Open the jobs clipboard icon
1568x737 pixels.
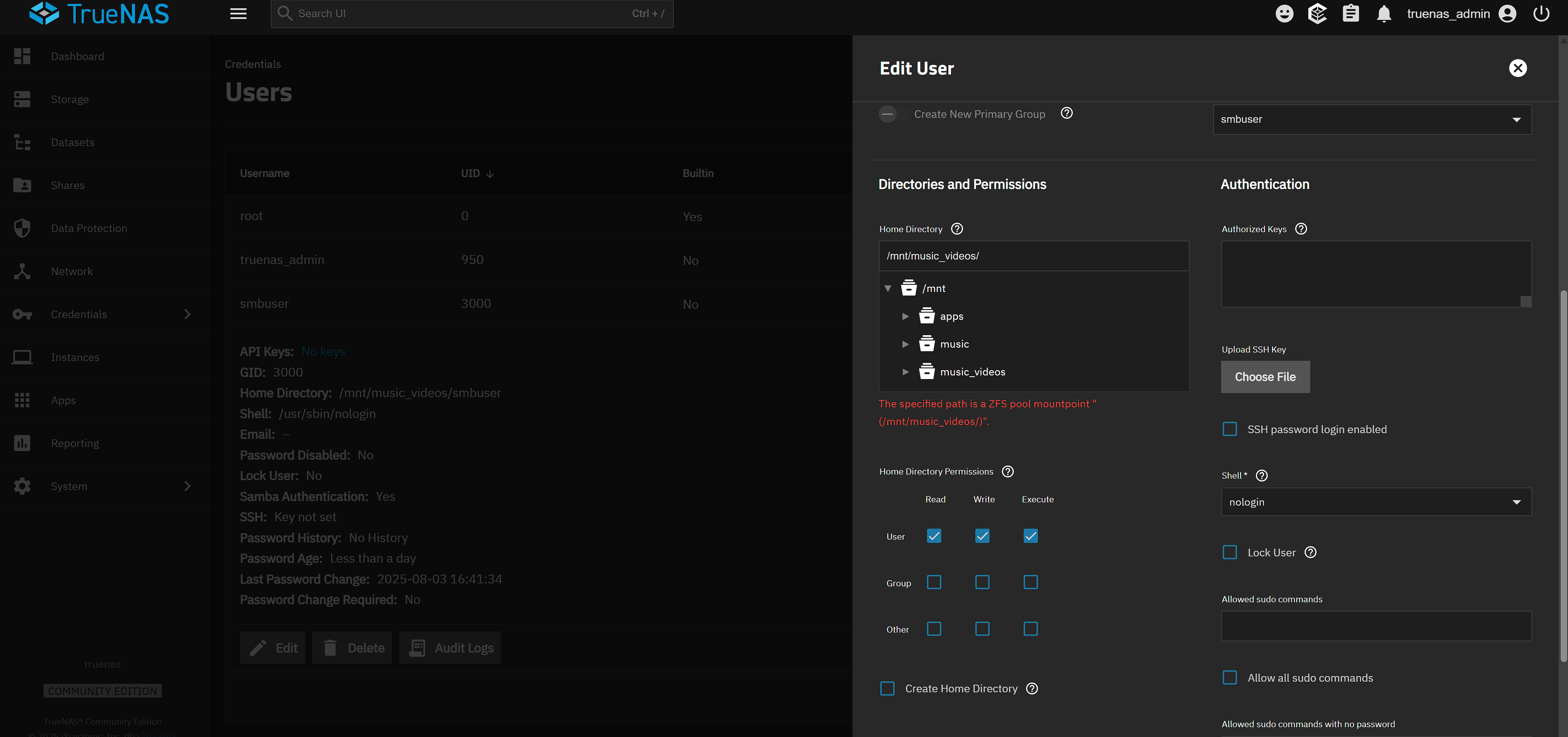[x=1350, y=14]
